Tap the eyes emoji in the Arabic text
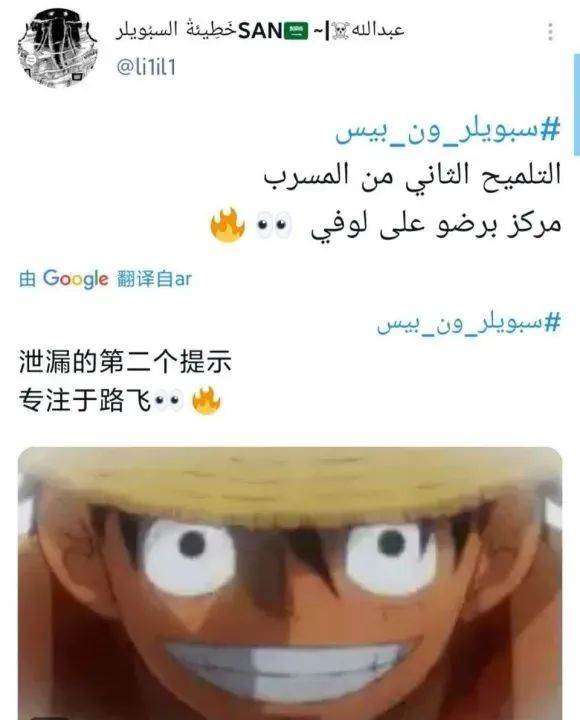 coord(274,225)
